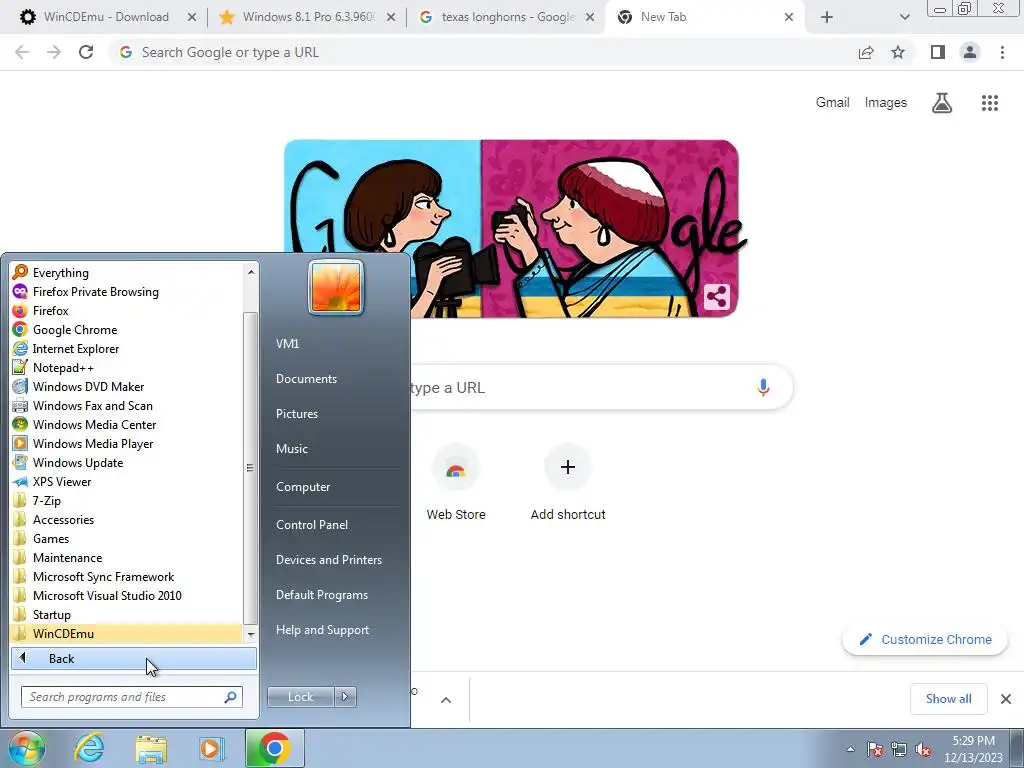Open the Chrome profile avatar

[970, 52]
